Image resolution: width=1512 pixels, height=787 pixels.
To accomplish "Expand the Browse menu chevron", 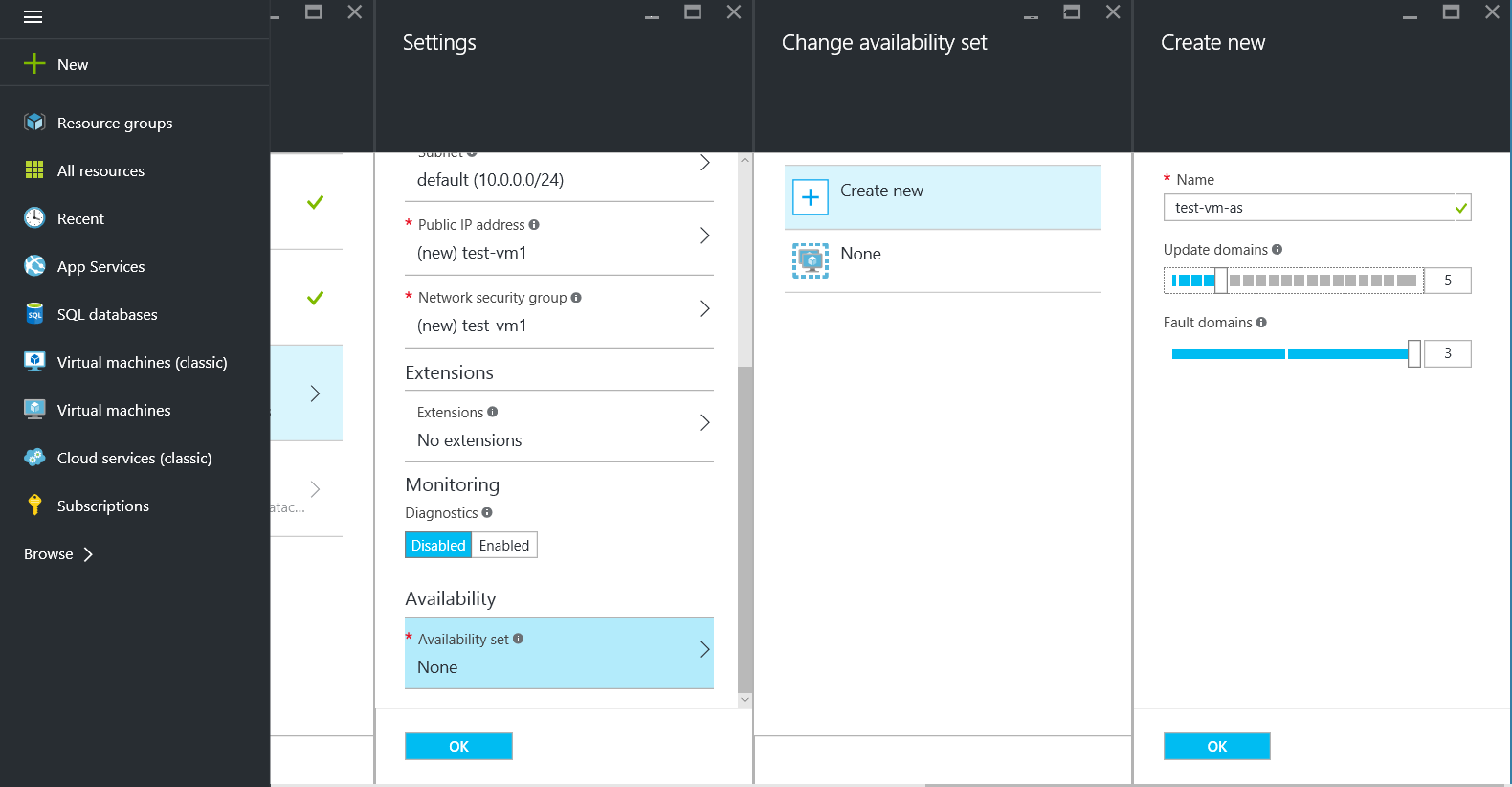I will [x=88, y=553].
